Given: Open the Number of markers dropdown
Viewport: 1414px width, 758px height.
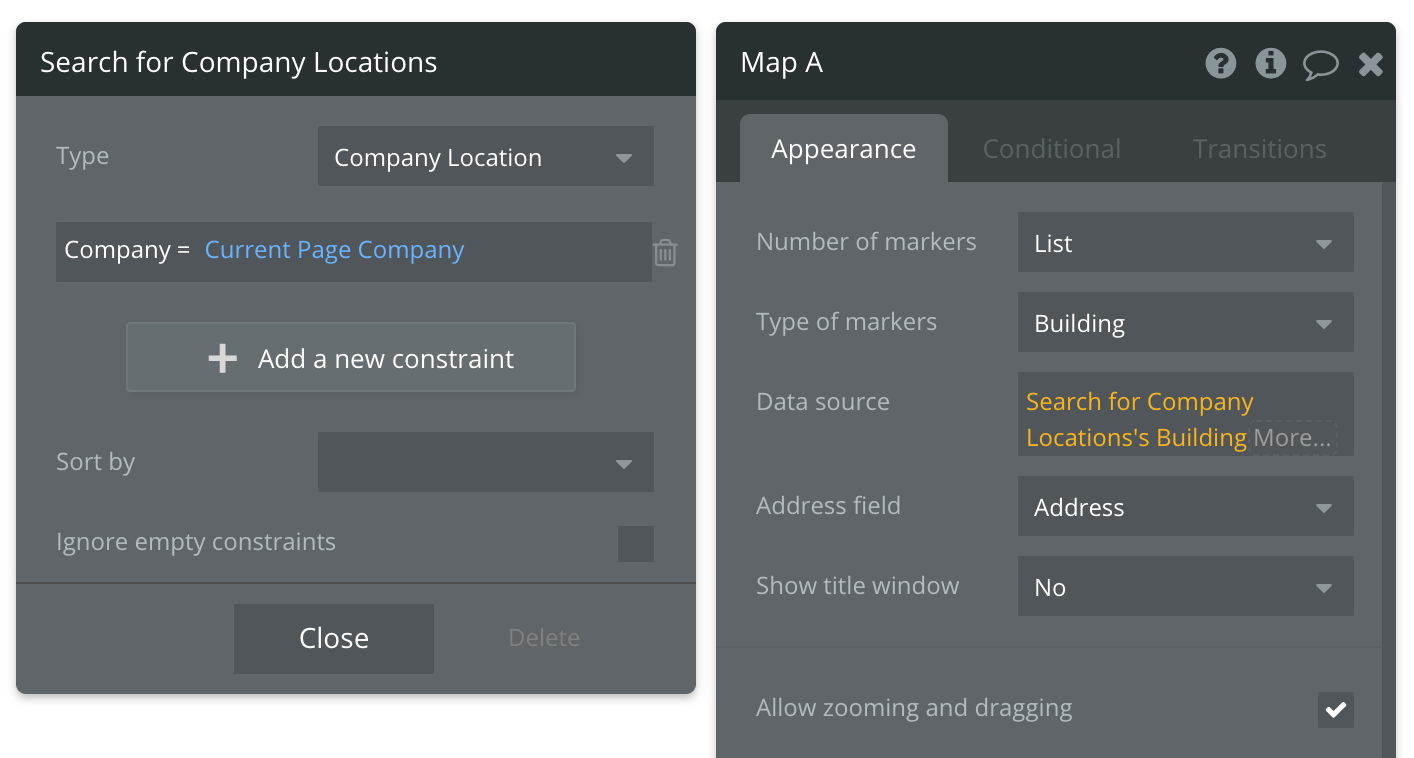Looking at the screenshot, I should coord(1185,243).
